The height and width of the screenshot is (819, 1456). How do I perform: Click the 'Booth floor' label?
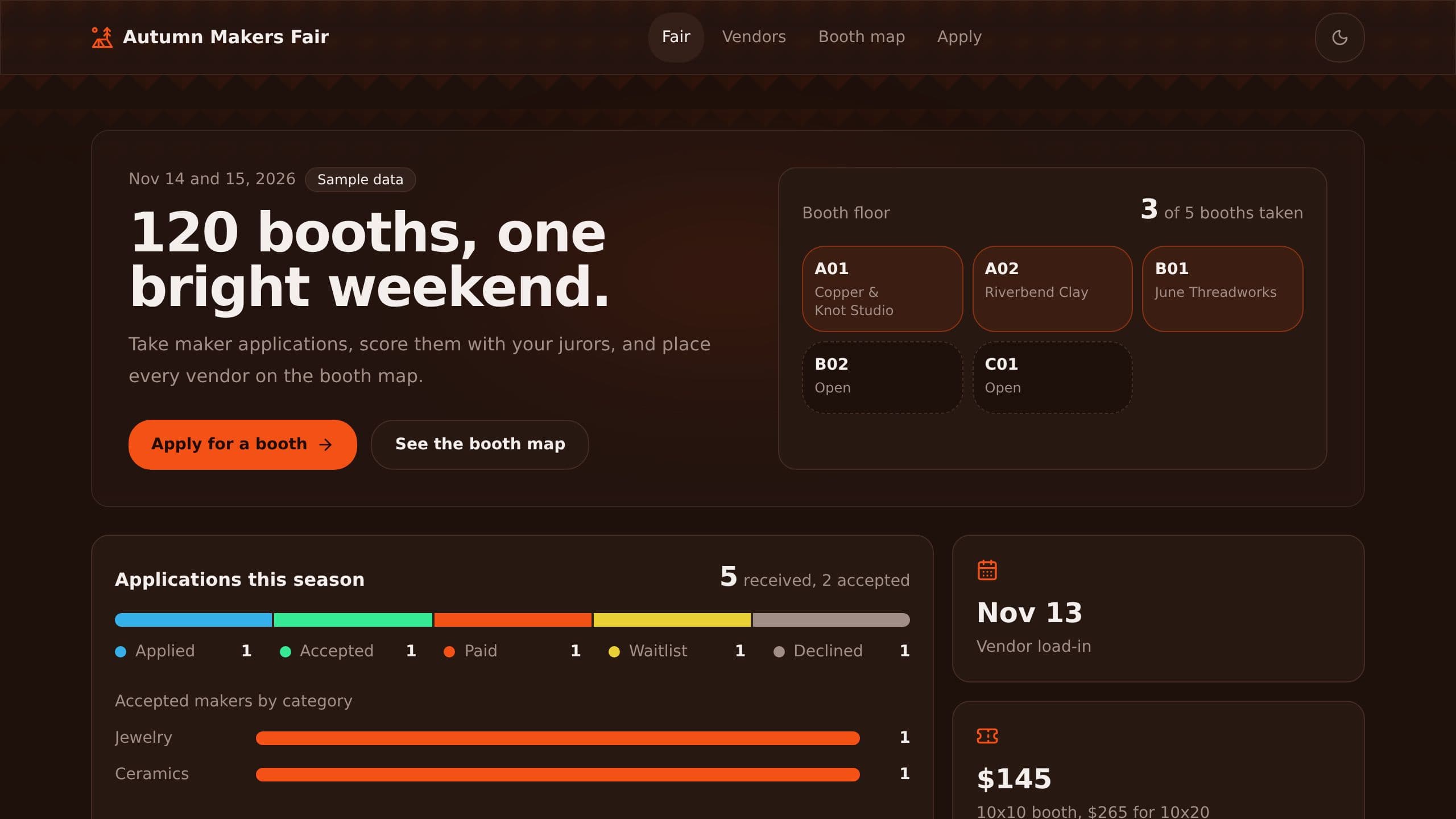click(x=846, y=213)
